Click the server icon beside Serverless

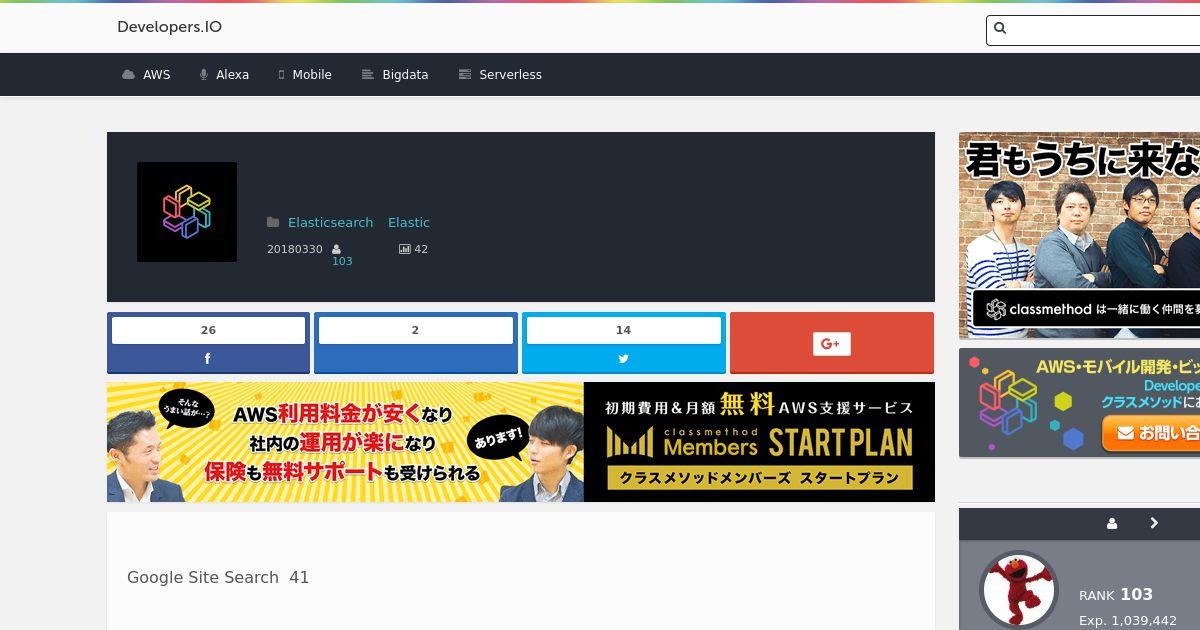tap(464, 75)
